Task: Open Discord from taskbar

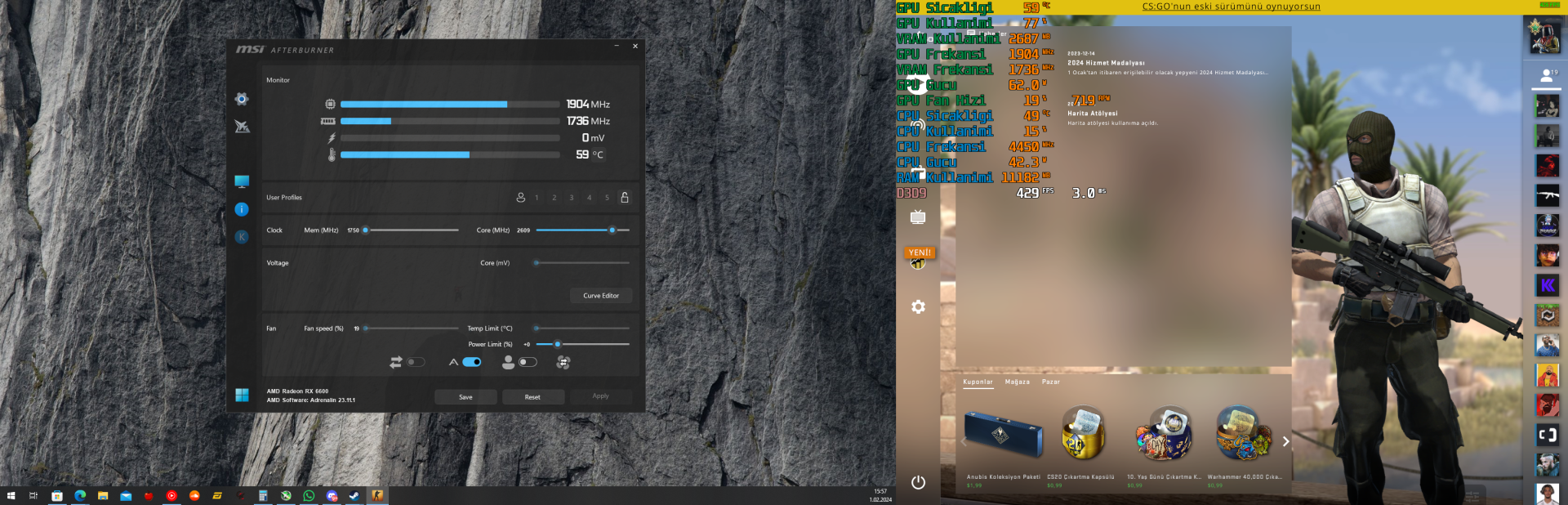Action: [332, 496]
